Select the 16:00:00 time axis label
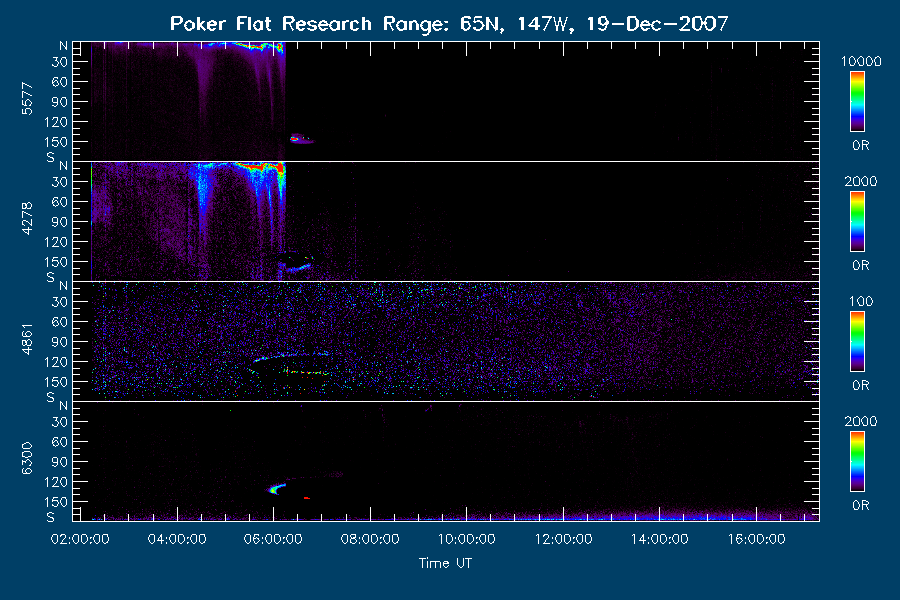Image resolution: width=900 pixels, height=600 pixels. (x=756, y=539)
